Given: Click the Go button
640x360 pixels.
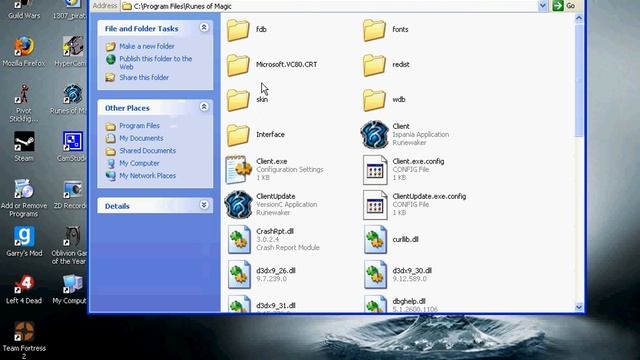Looking at the screenshot, I should point(564,6).
